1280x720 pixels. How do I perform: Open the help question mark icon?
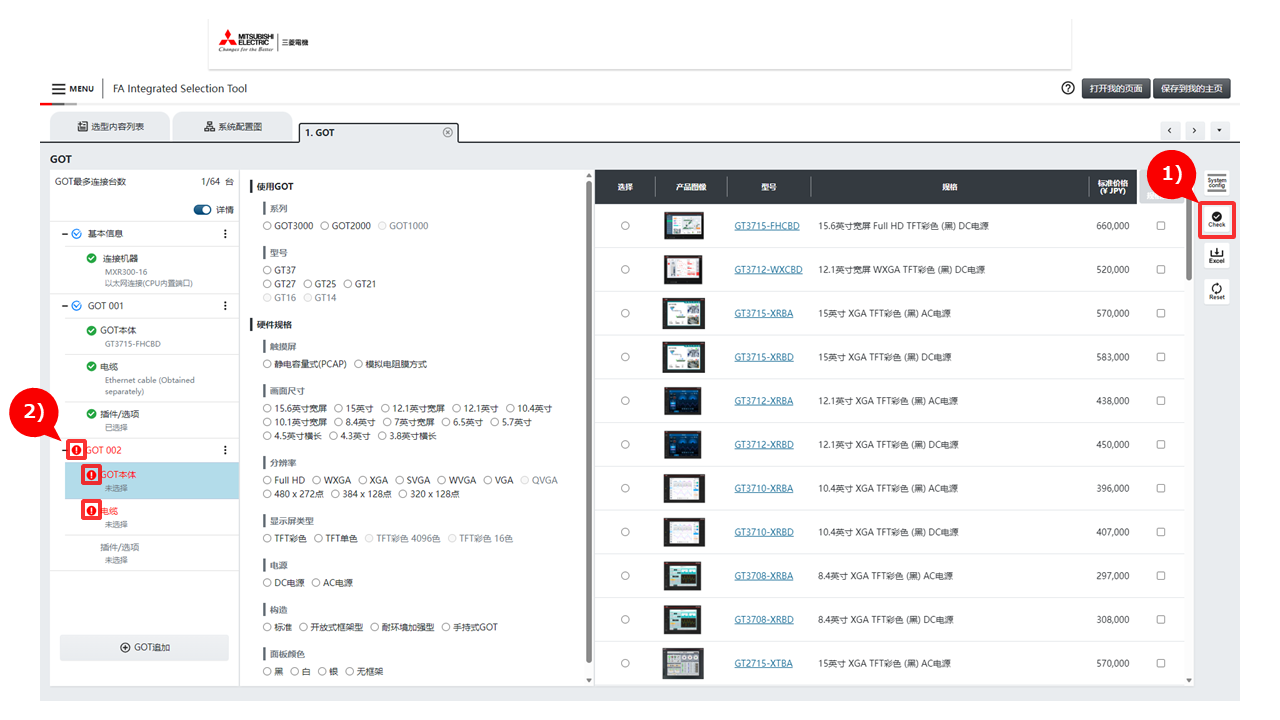(1068, 88)
